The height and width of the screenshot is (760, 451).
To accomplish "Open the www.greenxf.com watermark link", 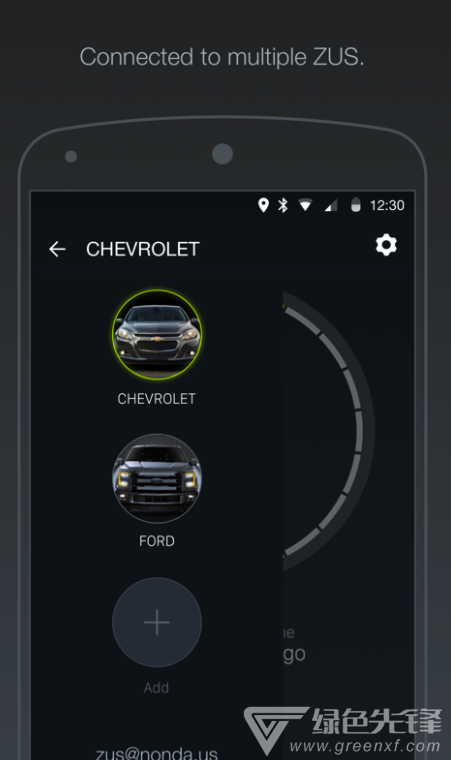I will 365,746.
